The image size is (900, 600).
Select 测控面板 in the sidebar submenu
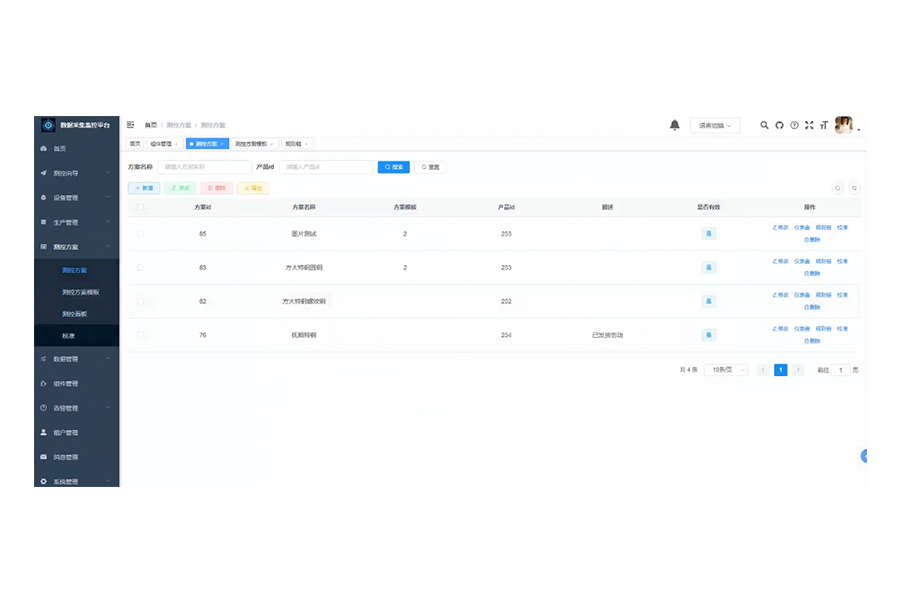pyautogui.click(x=74, y=314)
